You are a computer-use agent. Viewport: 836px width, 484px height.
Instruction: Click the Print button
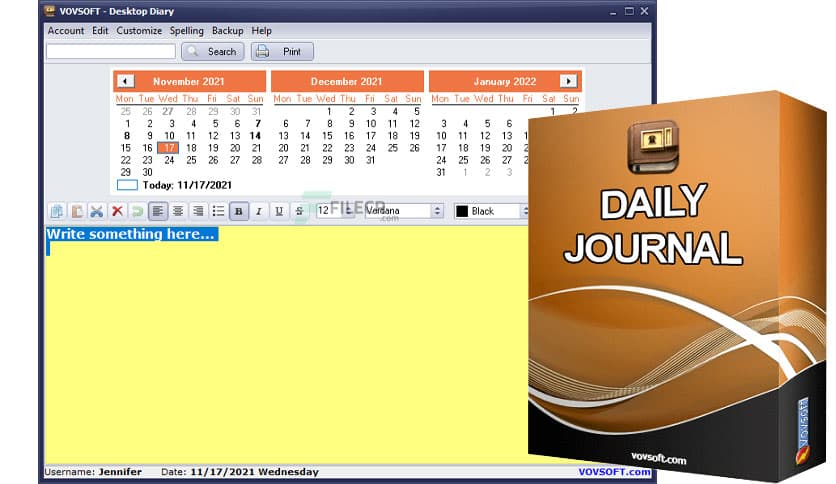coord(282,51)
